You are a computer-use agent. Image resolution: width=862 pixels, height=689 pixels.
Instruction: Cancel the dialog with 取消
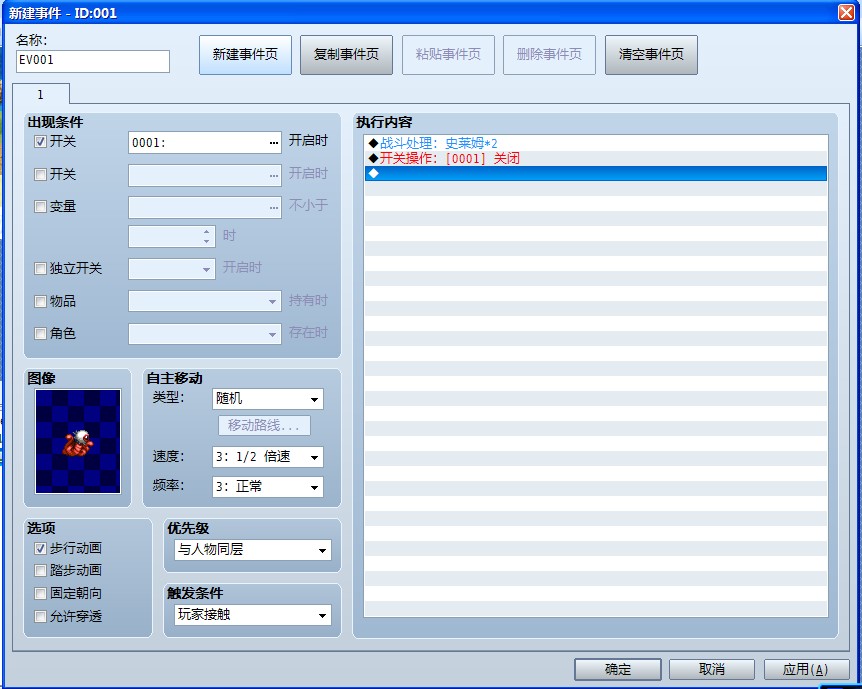pos(711,669)
